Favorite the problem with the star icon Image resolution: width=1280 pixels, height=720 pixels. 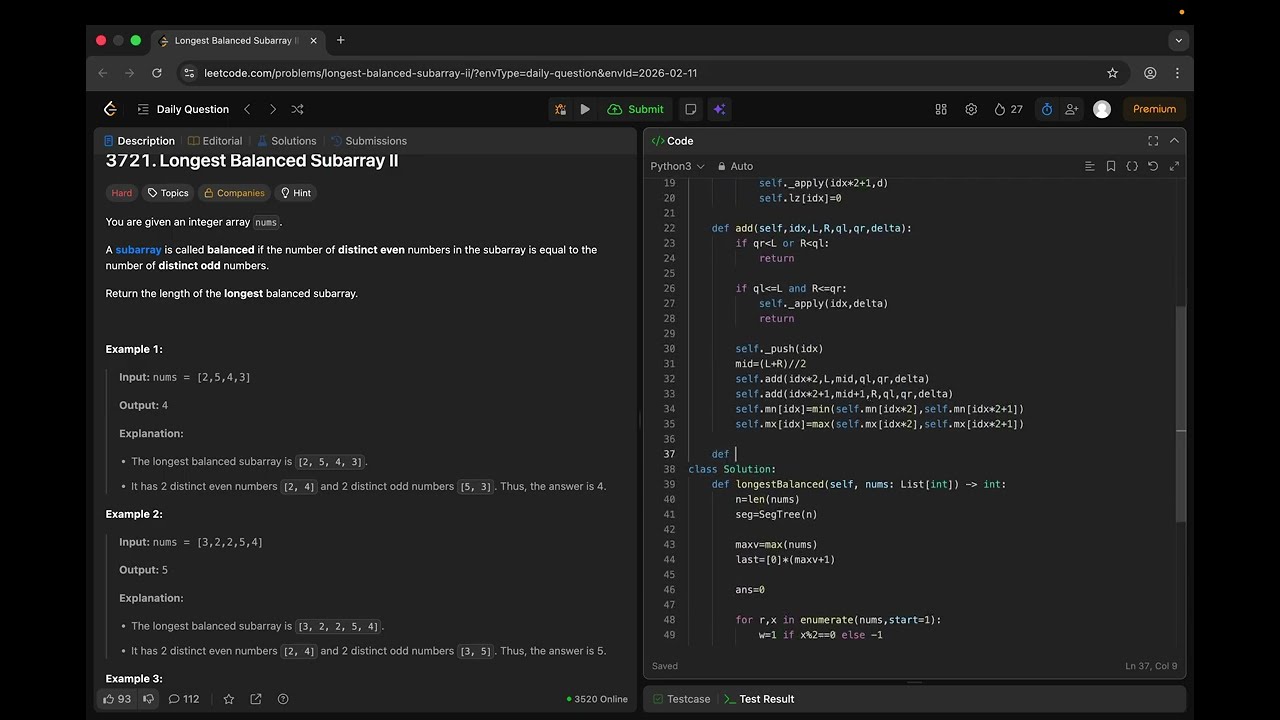[x=229, y=699]
